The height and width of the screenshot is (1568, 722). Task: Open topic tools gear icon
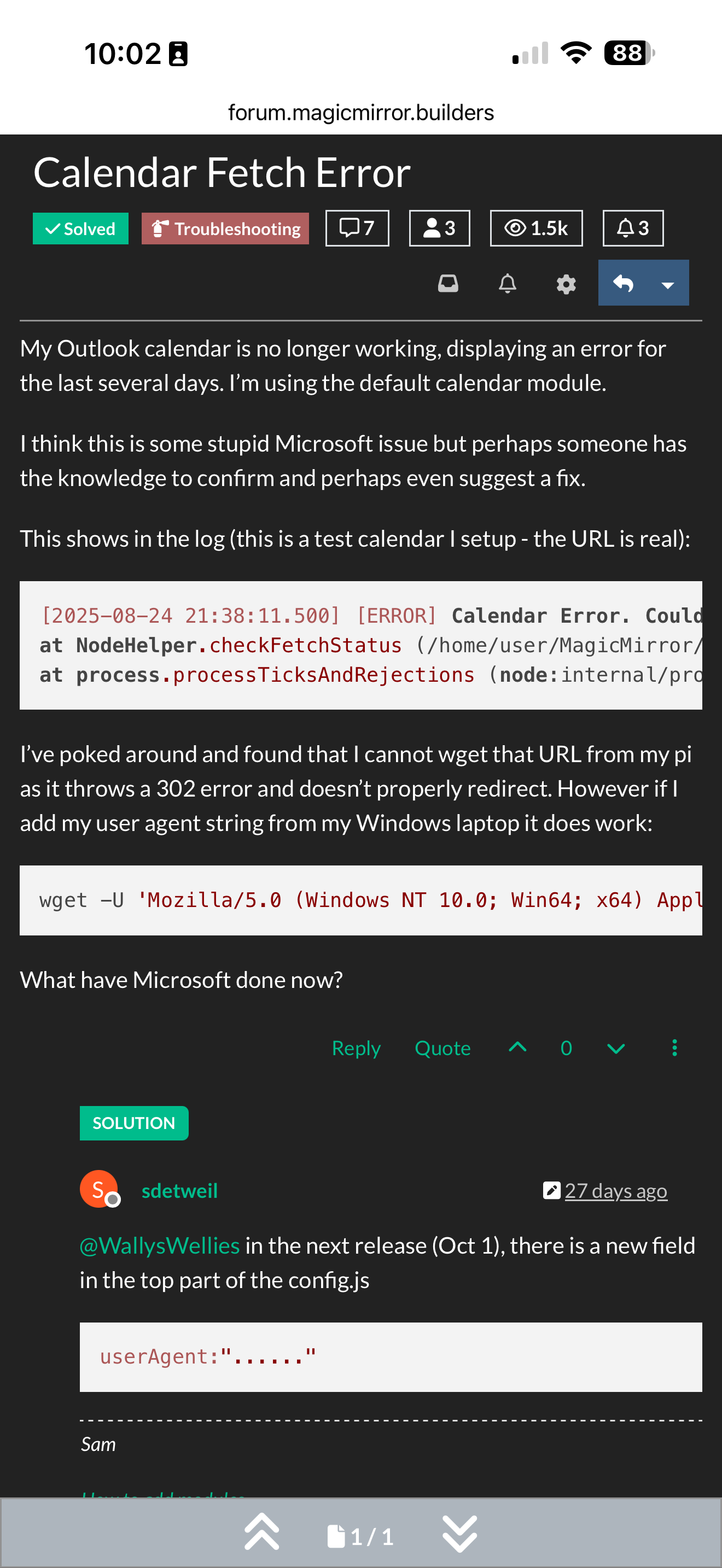click(x=566, y=284)
